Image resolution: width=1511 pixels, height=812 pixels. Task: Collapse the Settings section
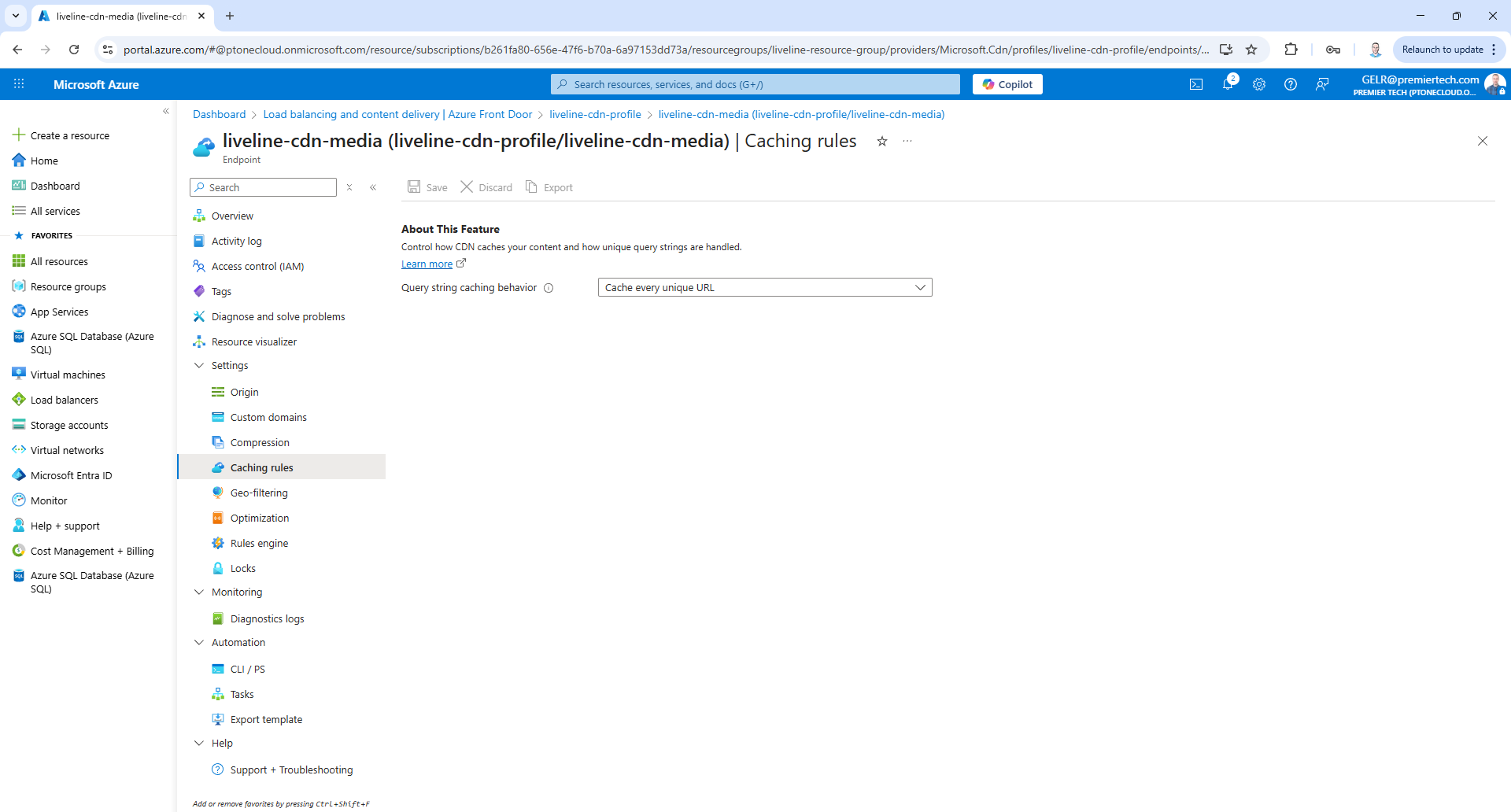199,366
